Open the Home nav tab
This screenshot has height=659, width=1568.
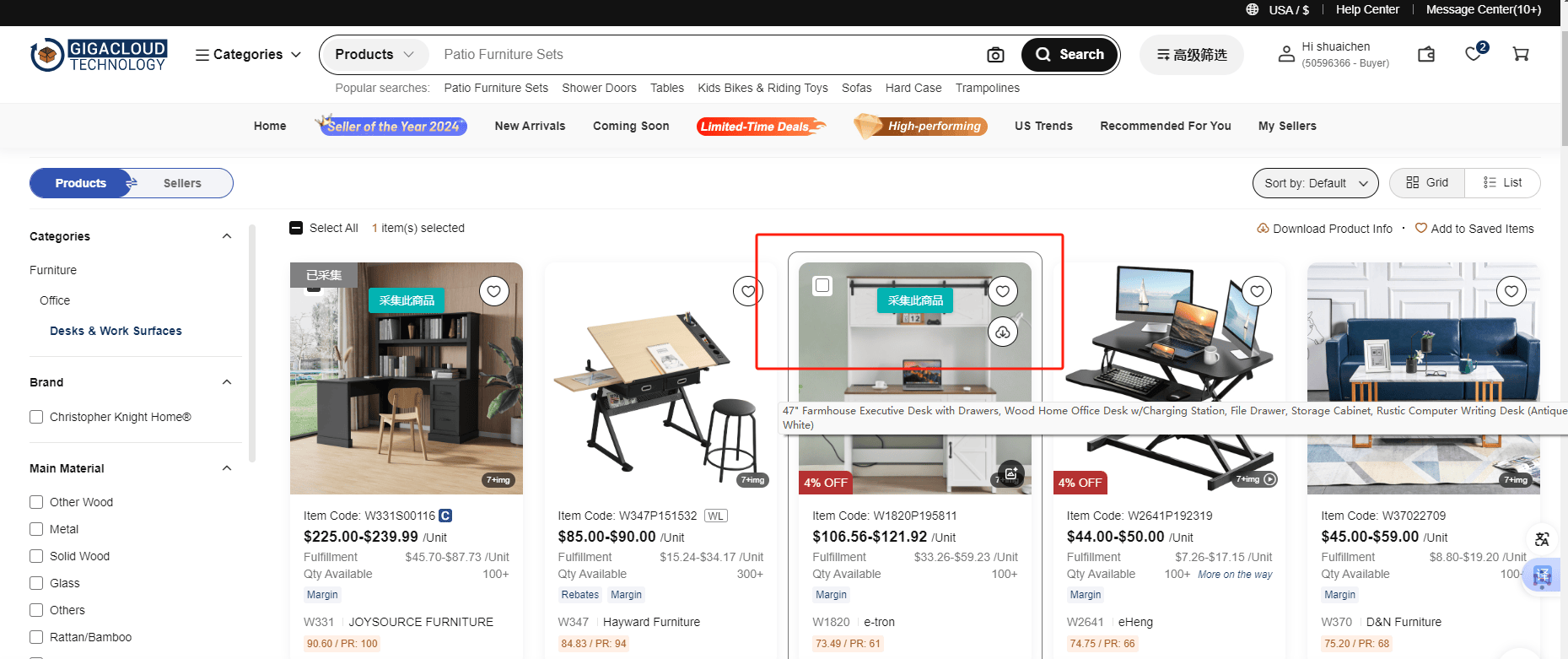tap(270, 126)
